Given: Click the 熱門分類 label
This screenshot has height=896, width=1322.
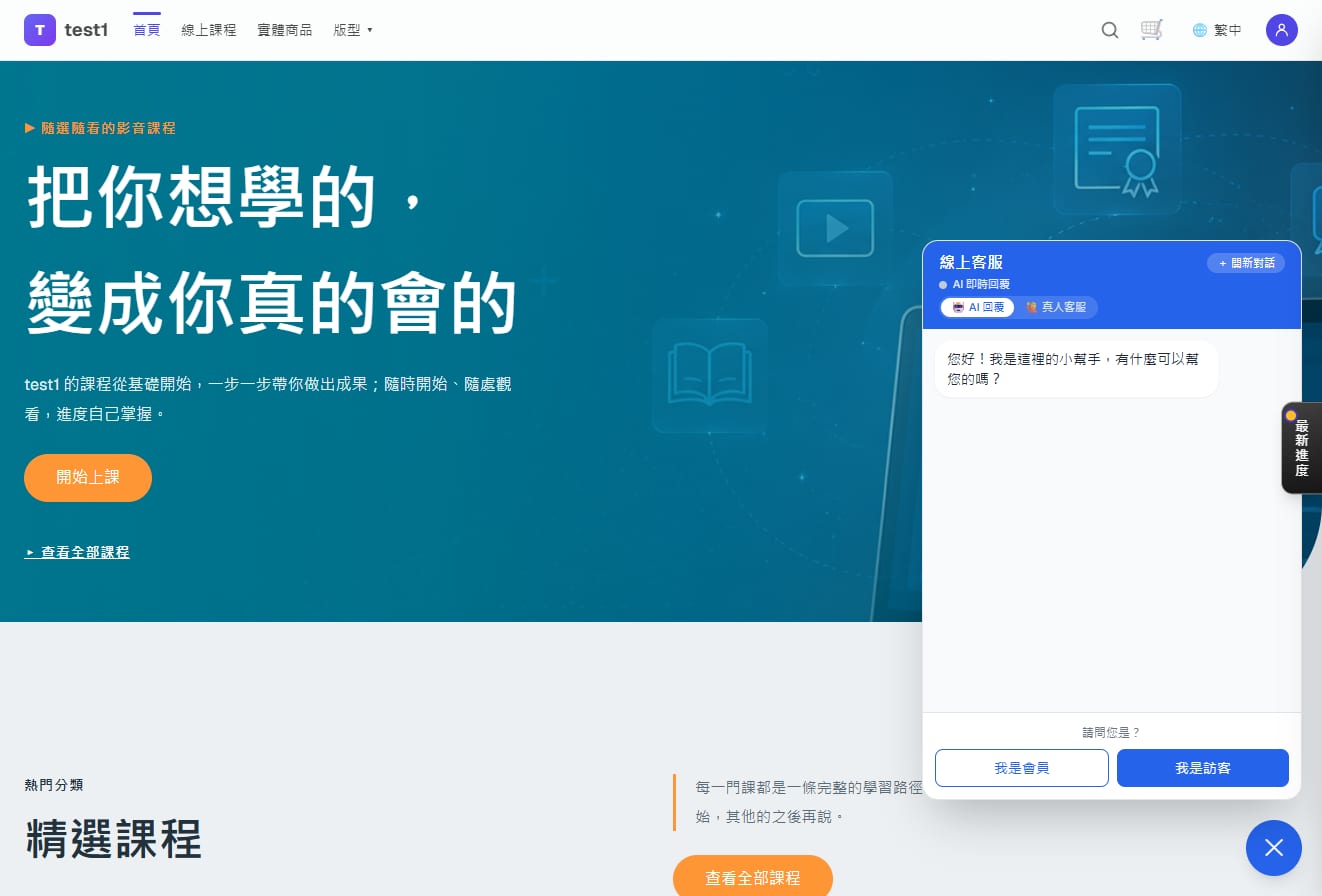Looking at the screenshot, I should click(x=54, y=785).
